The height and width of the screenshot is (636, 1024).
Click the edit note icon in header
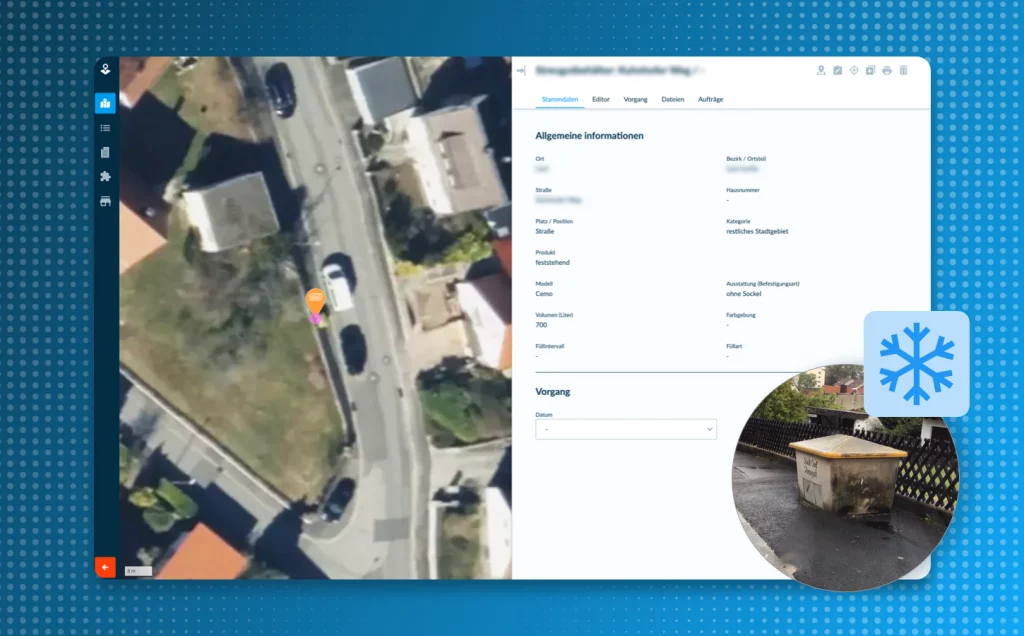click(838, 71)
